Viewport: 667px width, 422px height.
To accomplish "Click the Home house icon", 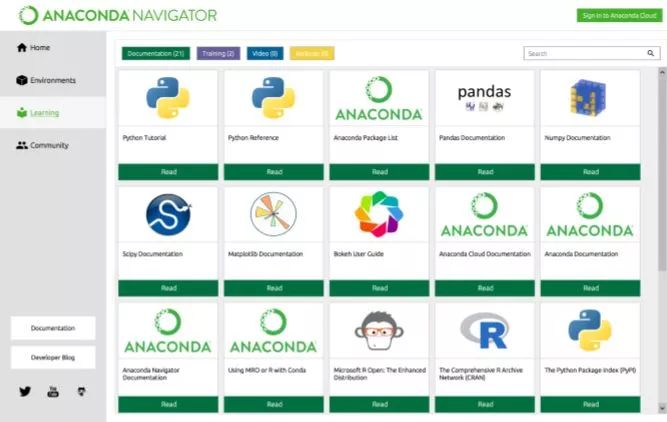I will 22,47.
